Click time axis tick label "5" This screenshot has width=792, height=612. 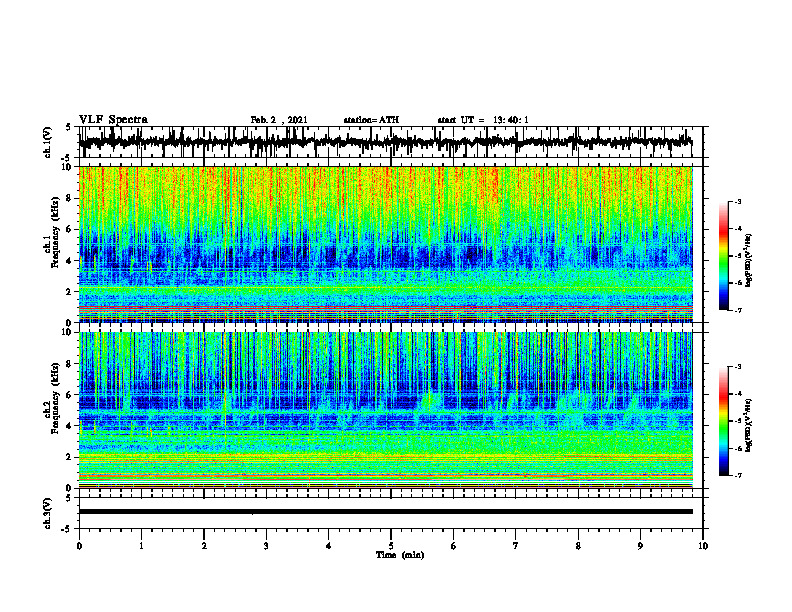(x=391, y=546)
